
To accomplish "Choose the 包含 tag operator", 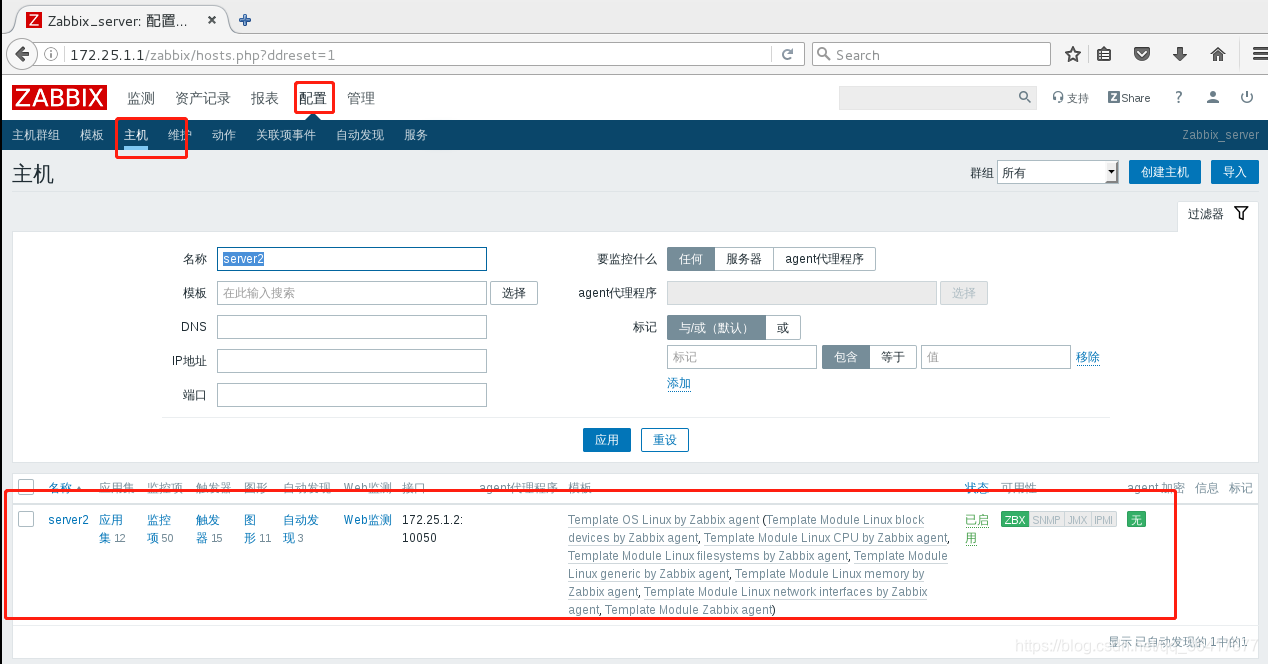I will coord(846,357).
